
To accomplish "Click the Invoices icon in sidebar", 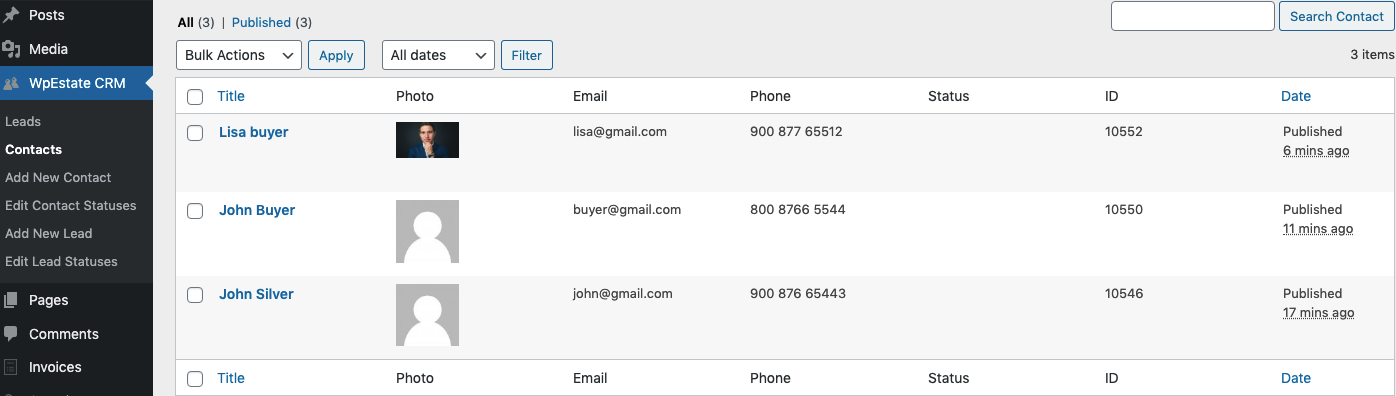I will [x=12, y=367].
